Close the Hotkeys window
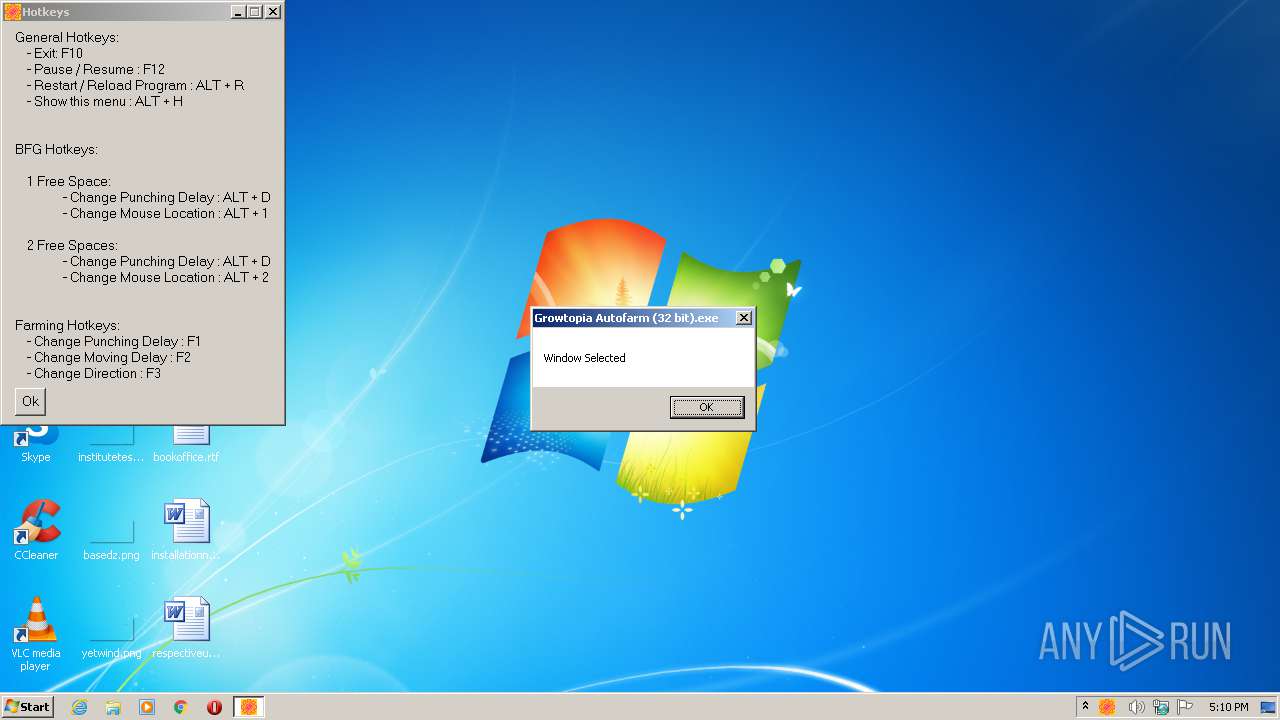The image size is (1280, 720). (273, 12)
